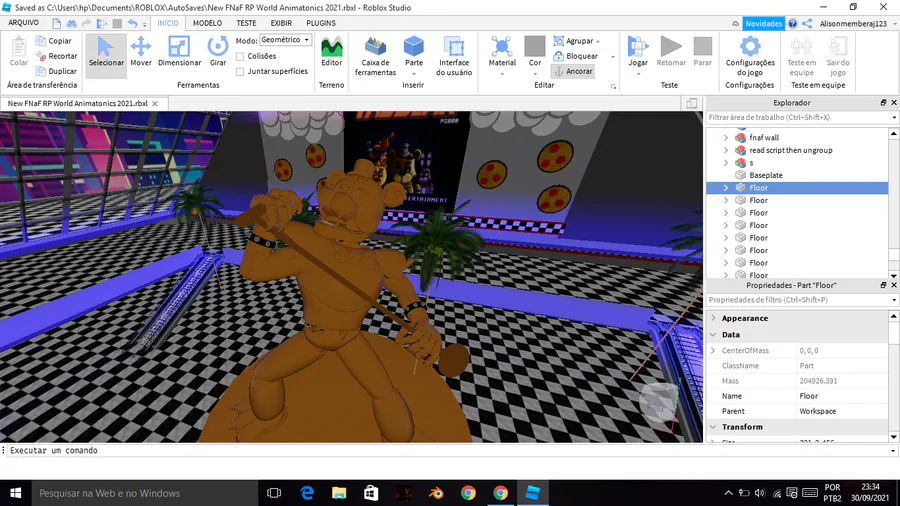Image resolution: width=900 pixels, height=506 pixels.
Task: Enable Juntar superfícies checkbox
Action: click(240, 72)
